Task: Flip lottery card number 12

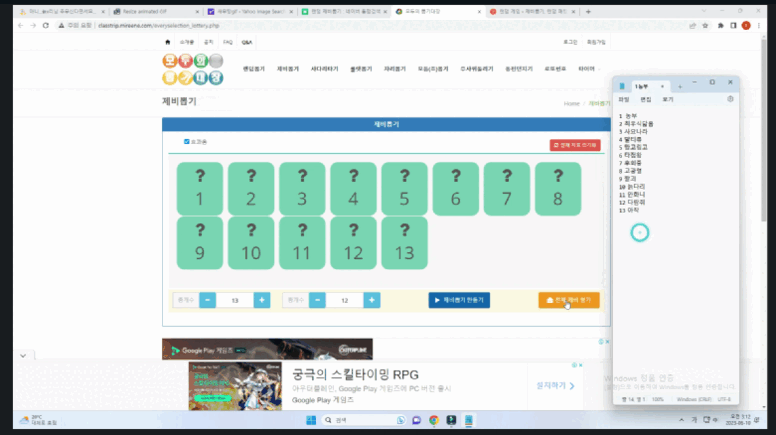Action: click(x=353, y=243)
